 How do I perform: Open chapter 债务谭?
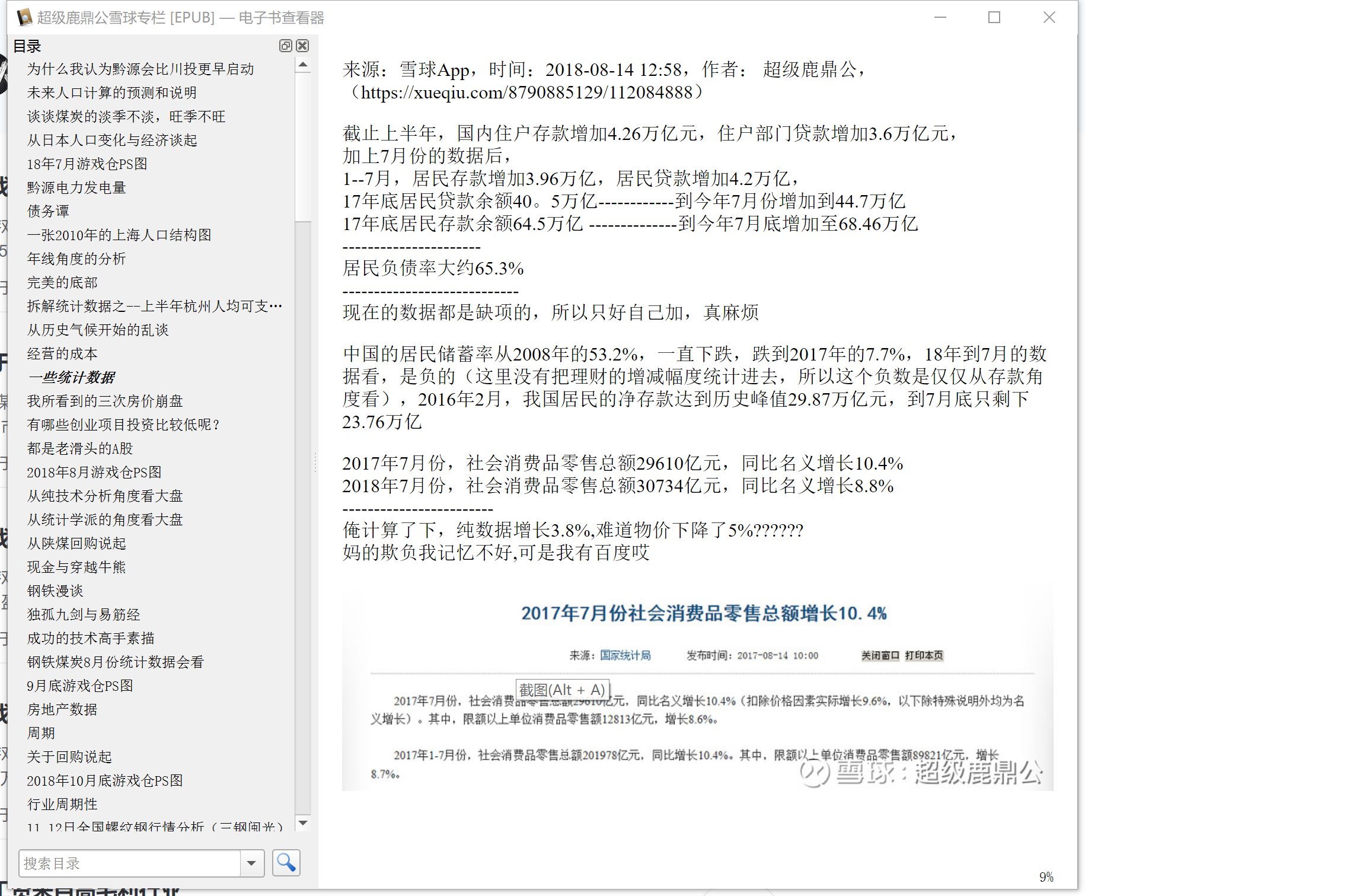coord(48,211)
